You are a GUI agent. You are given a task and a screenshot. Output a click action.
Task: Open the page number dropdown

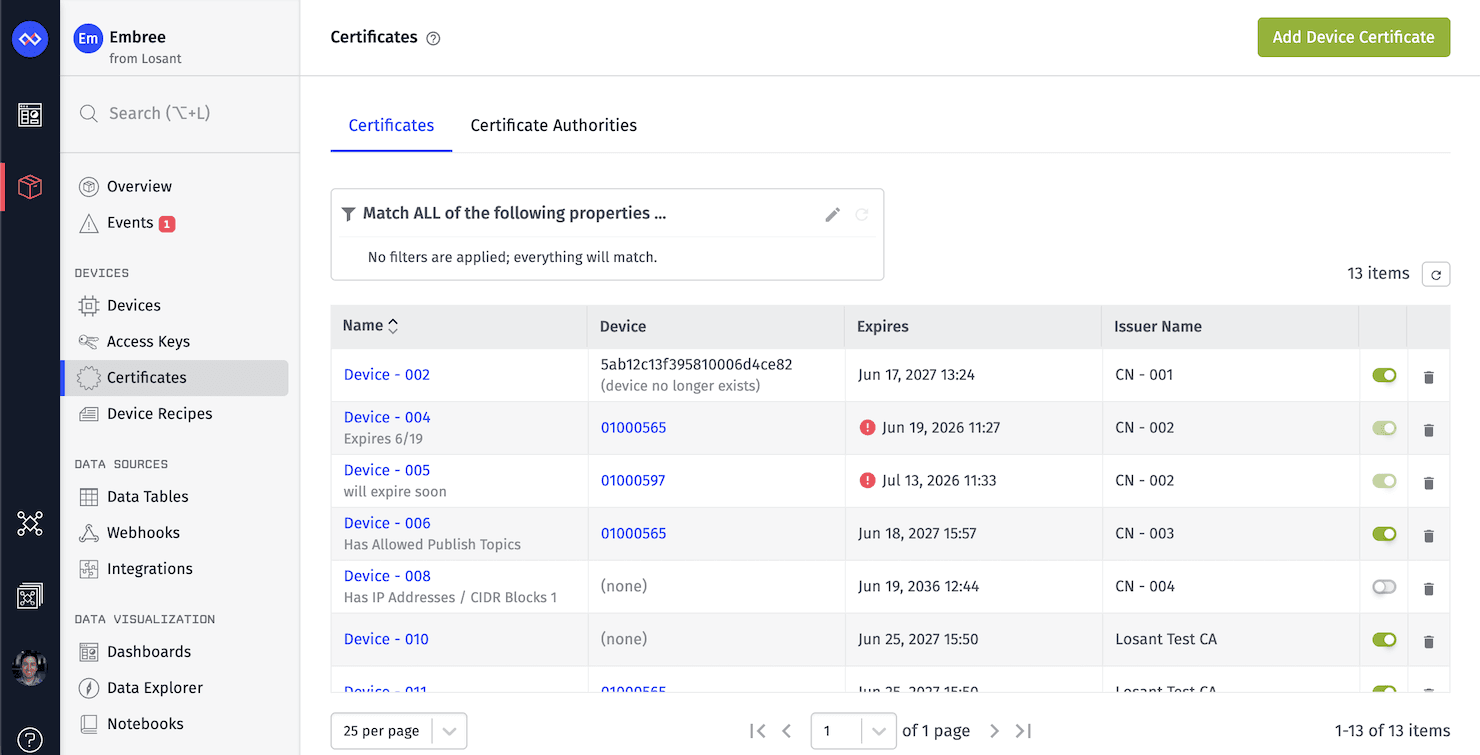pyautogui.click(x=853, y=731)
